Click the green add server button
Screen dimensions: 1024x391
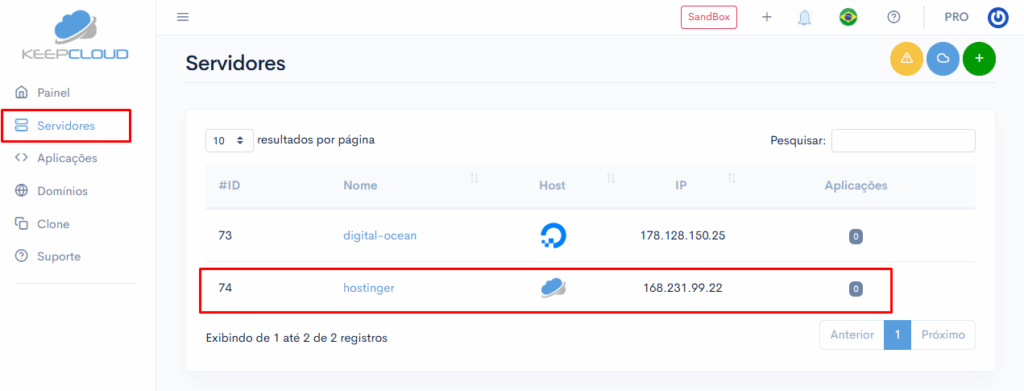pyautogui.click(x=979, y=58)
